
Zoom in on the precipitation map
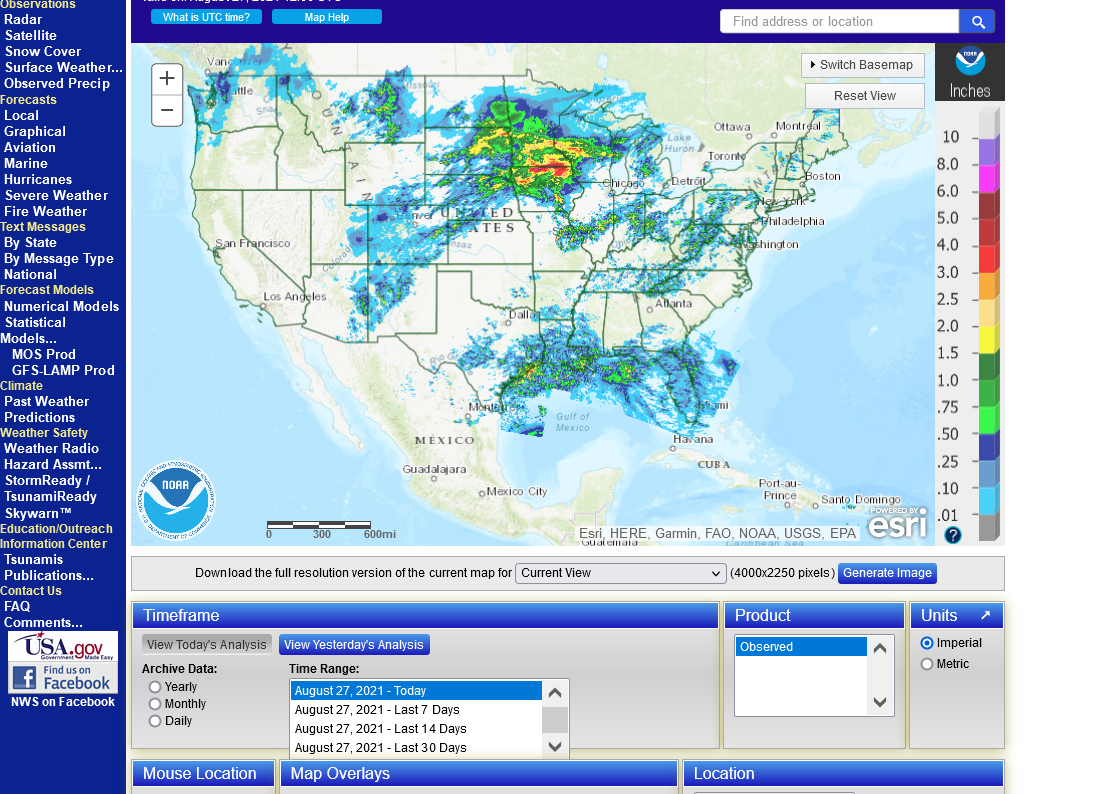[167, 78]
